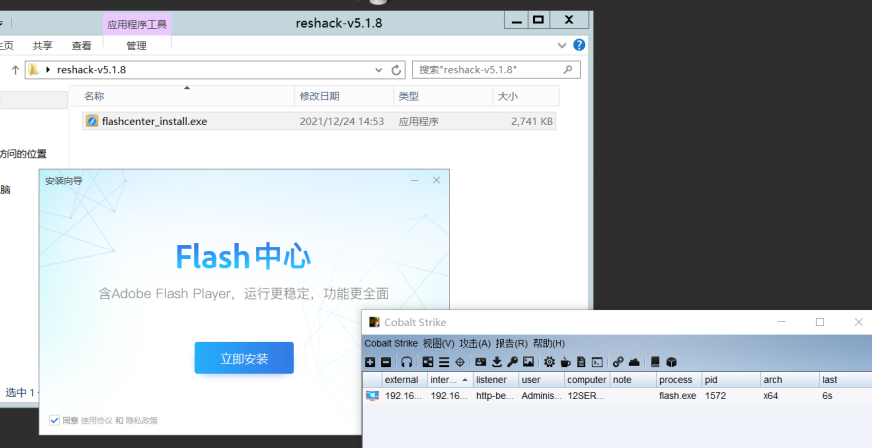Switch to the 查看 ribbon tab
This screenshot has width=872, height=448.
tap(81, 45)
